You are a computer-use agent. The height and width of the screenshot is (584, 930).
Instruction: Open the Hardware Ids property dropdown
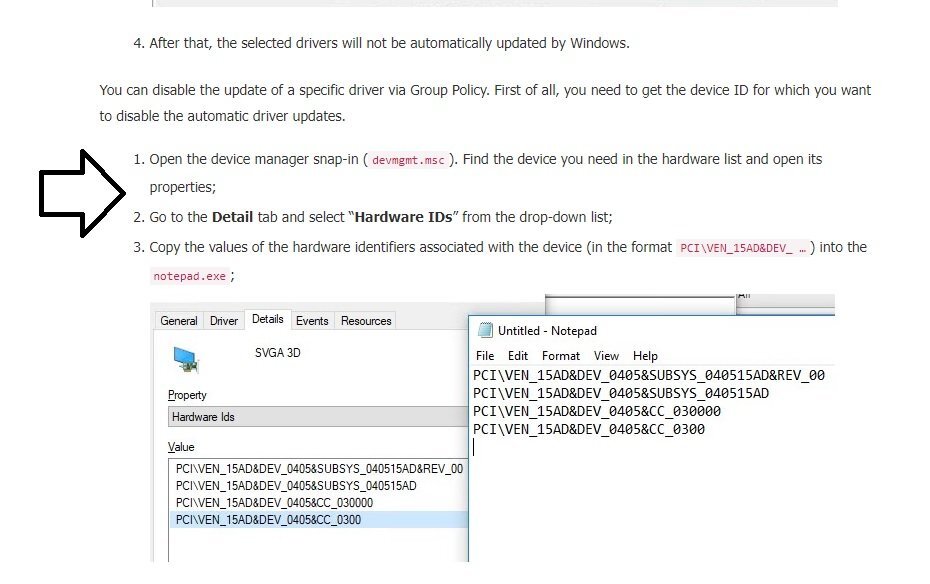pyautogui.click(x=318, y=417)
